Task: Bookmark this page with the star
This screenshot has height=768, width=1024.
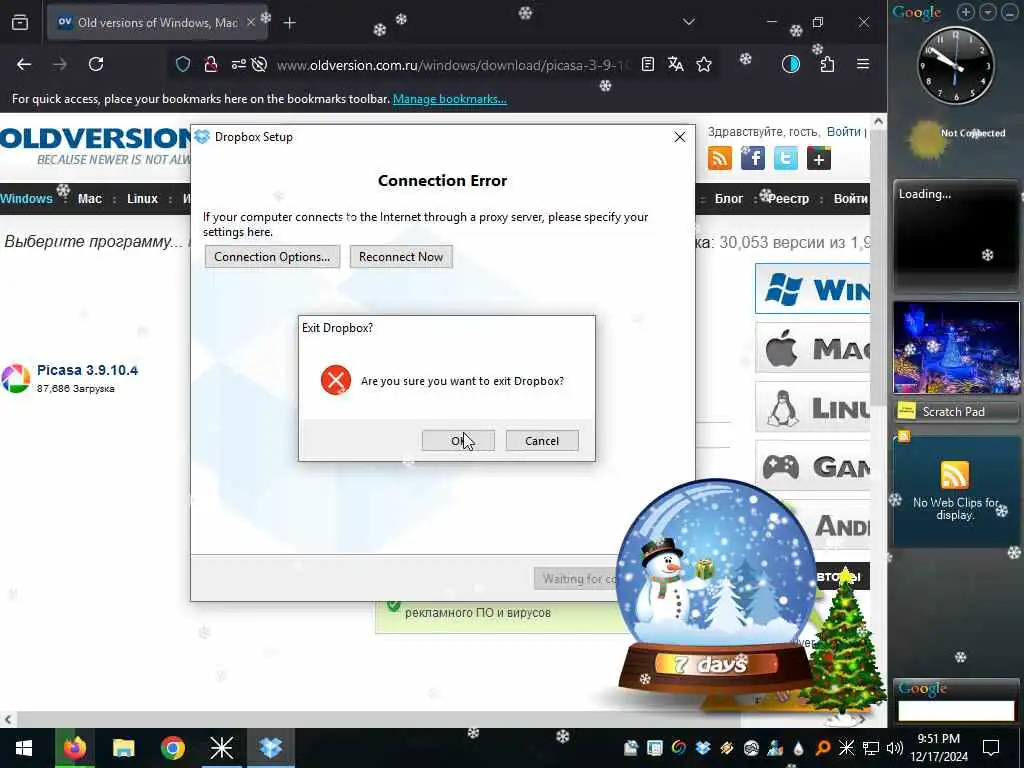Action: coord(704,64)
